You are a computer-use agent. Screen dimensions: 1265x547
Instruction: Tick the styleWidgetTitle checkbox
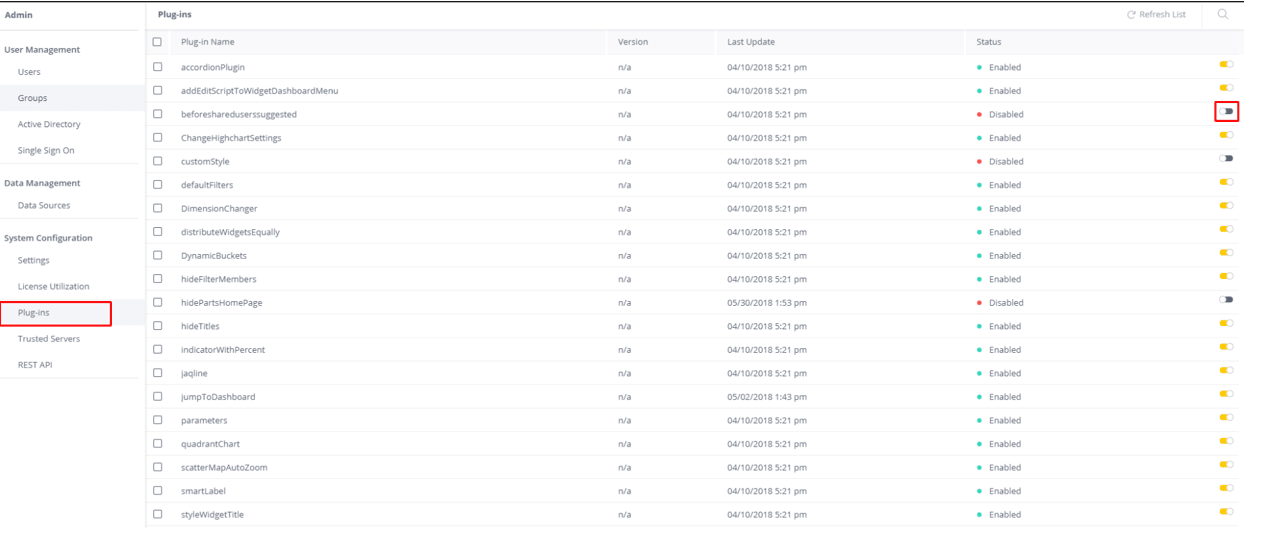tap(157, 514)
